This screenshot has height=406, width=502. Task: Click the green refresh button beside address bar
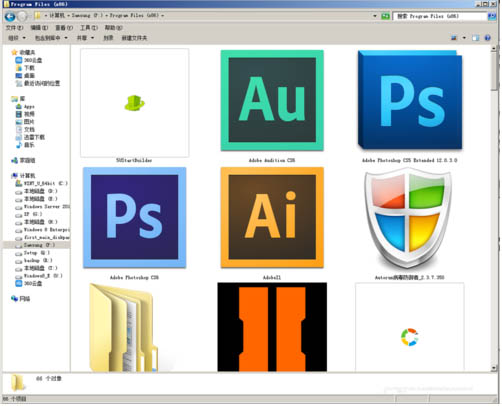pos(385,16)
